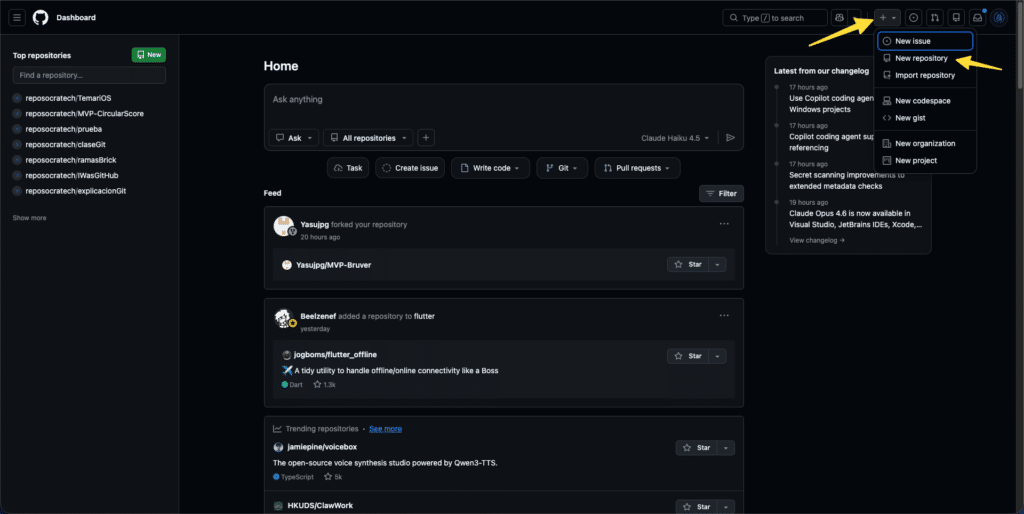Expand star list dropdown for MVP-Bruver
The height and width of the screenshot is (514, 1024).
[717, 265]
